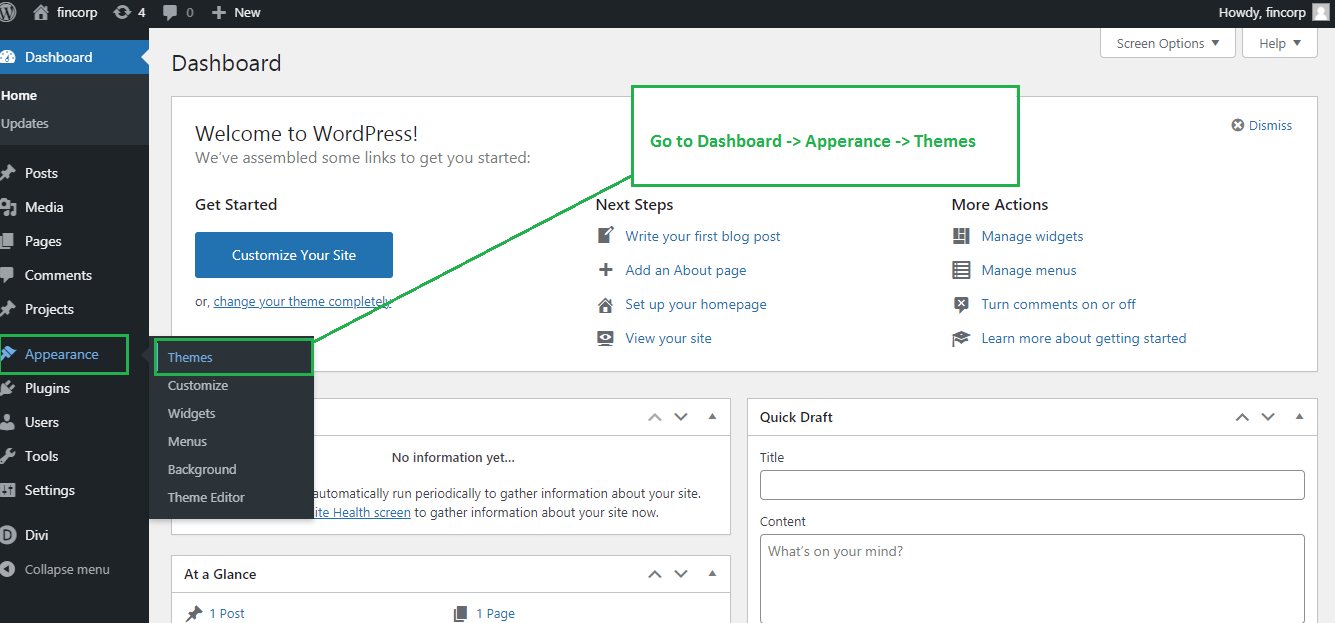Open the Write your first blog post link
Image resolution: width=1335 pixels, height=623 pixels.
tap(703, 236)
